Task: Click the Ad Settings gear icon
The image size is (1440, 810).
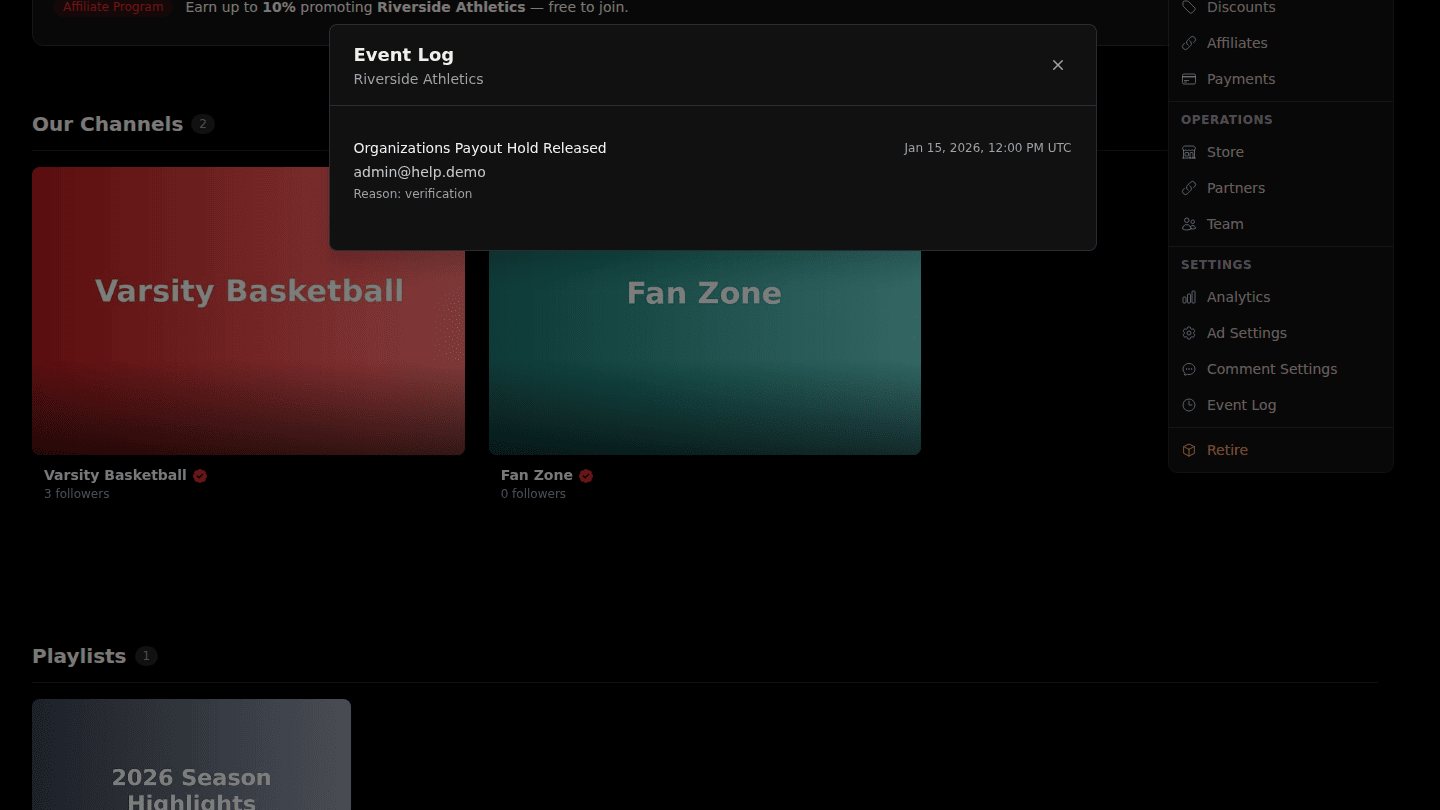Action: 1189,333
